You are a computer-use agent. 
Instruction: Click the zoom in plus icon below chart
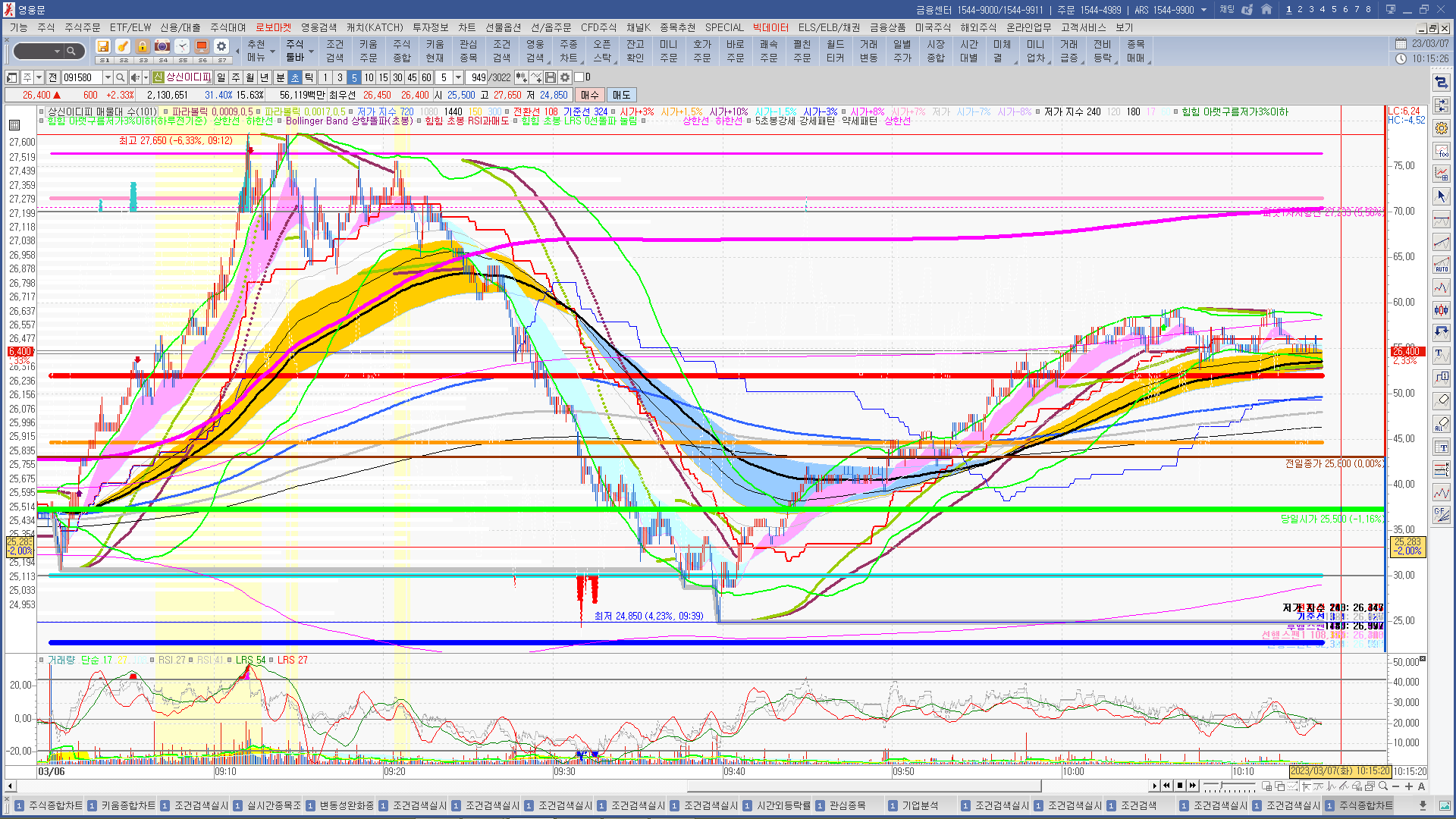click(1409, 786)
